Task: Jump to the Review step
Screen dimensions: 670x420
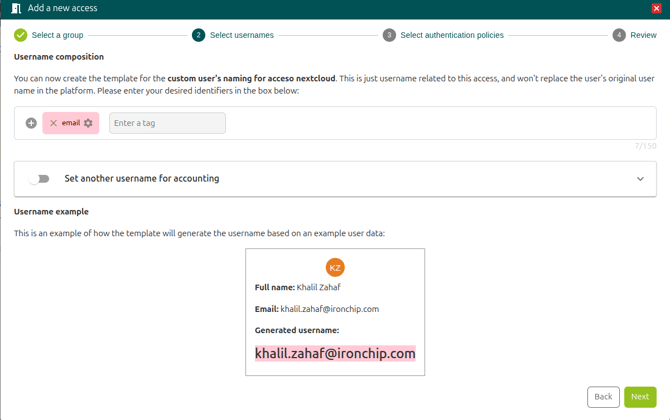Action: pos(643,35)
